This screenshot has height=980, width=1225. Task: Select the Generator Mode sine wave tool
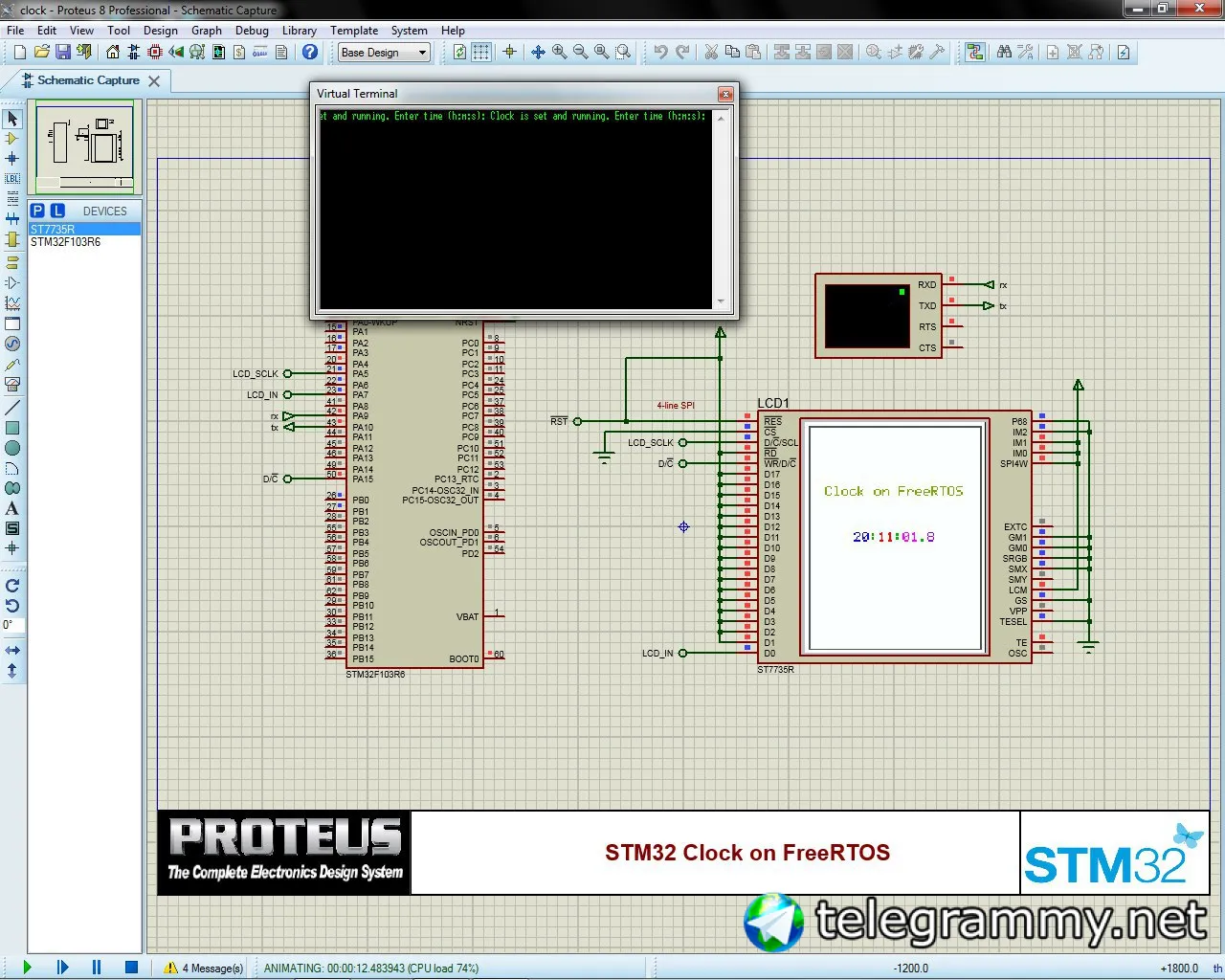click(12, 344)
